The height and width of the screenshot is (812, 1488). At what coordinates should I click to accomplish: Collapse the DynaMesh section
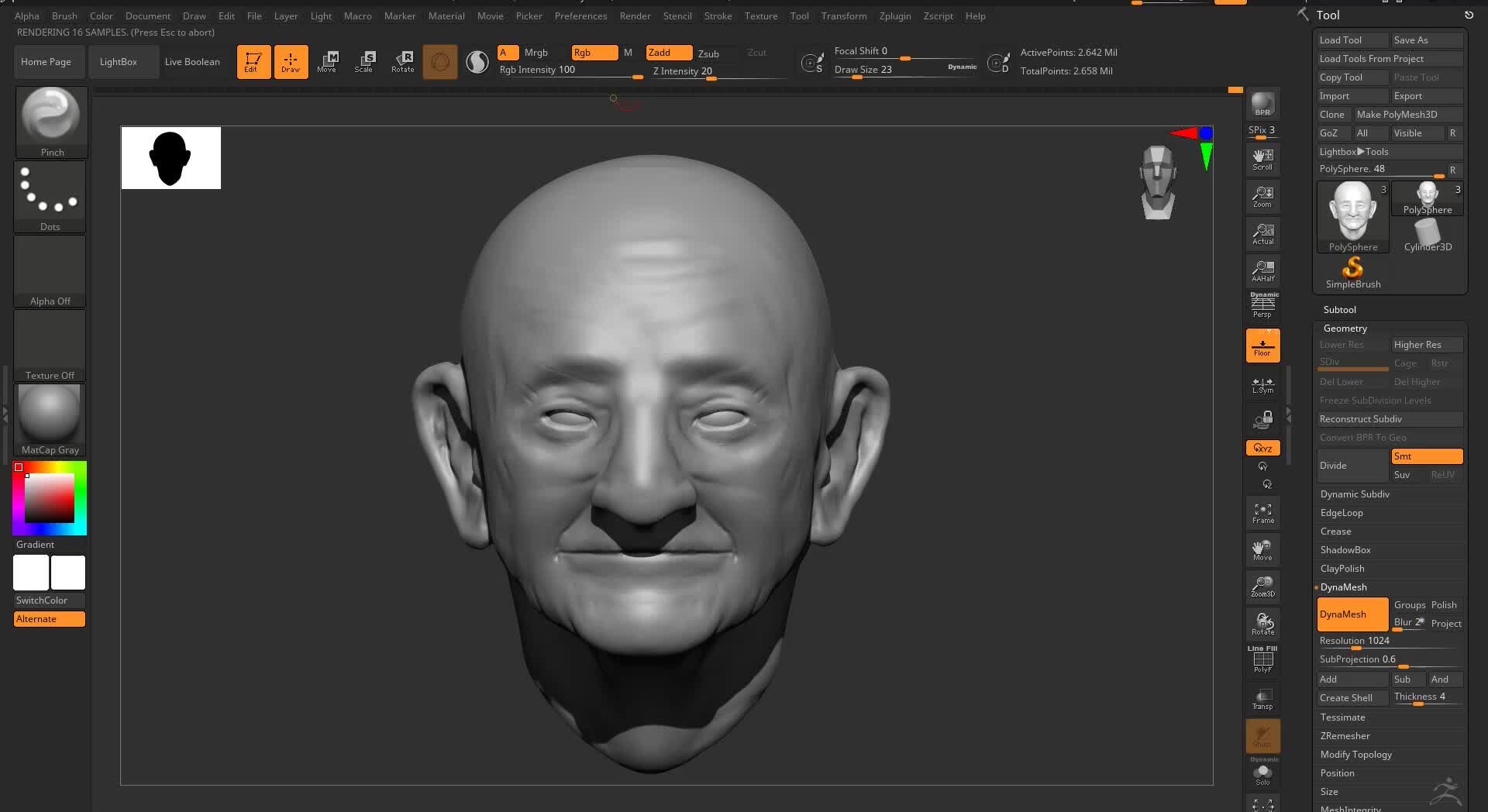click(x=1344, y=587)
